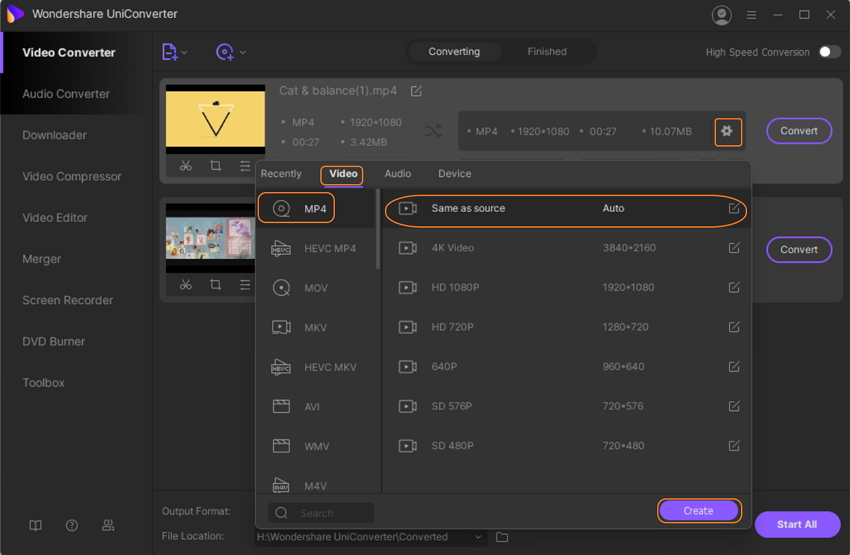The width and height of the screenshot is (850, 555).
Task: Click the second video collage thumbnail
Action: 210,238
